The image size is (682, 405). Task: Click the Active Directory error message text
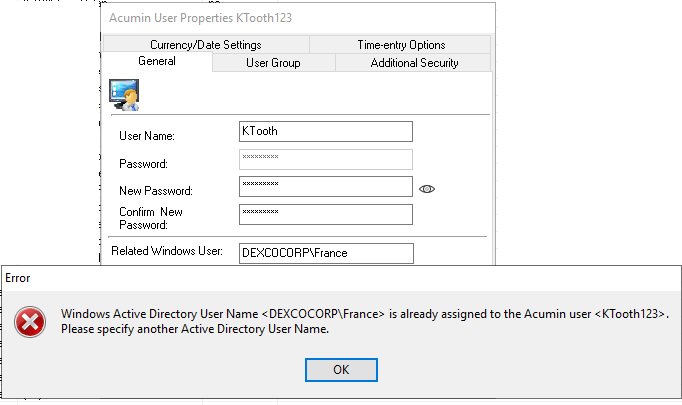click(364, 321)
